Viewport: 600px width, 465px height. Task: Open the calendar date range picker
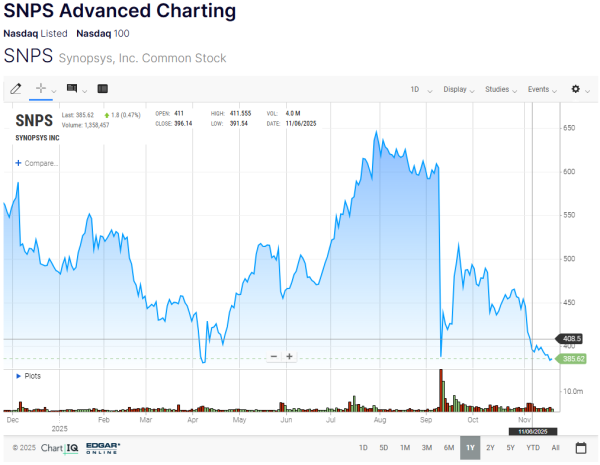pos(580,447)
